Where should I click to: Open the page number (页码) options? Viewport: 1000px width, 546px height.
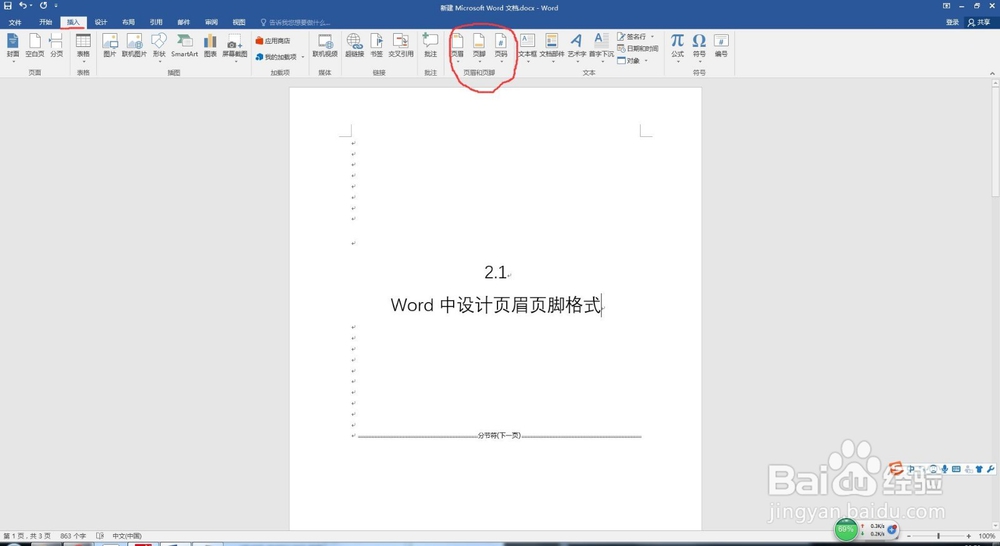tap(501, 47)
